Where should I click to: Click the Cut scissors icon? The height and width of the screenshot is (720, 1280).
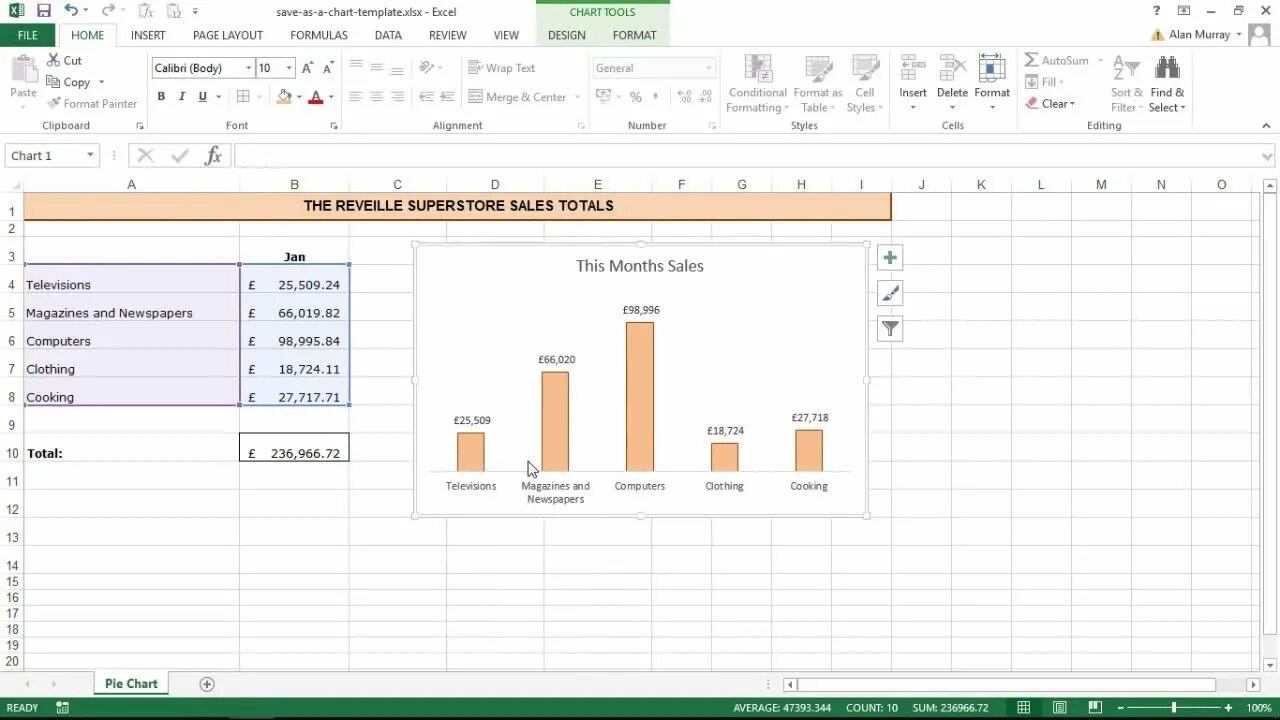coord(52,60)
